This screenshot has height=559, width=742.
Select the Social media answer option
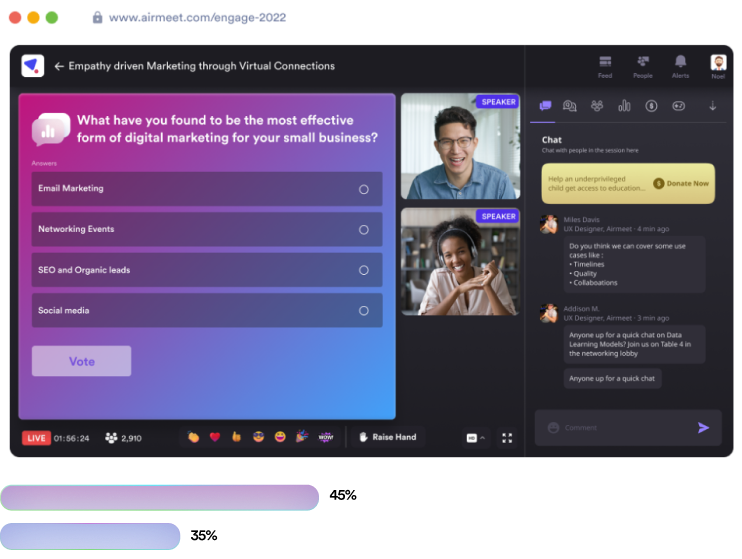(x=207, y=311)
